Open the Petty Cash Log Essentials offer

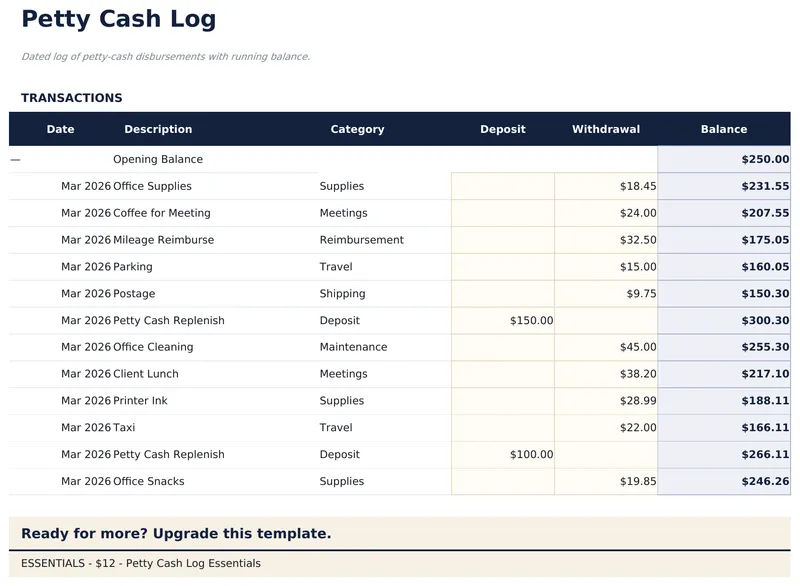coord(141,564)
